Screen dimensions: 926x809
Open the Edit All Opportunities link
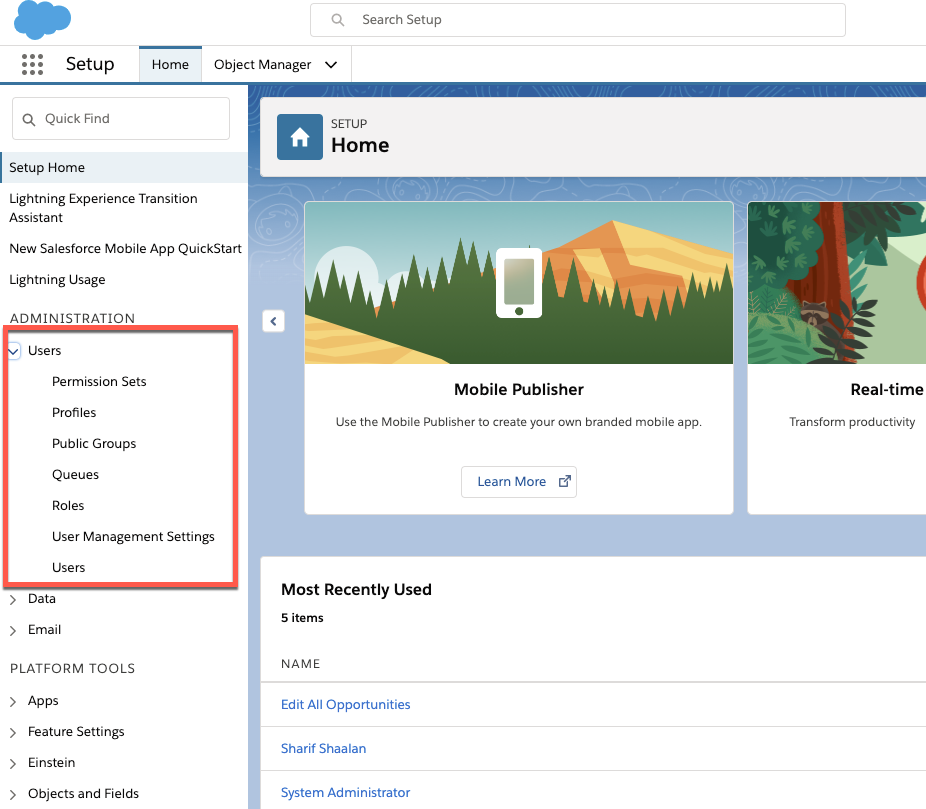345,704
